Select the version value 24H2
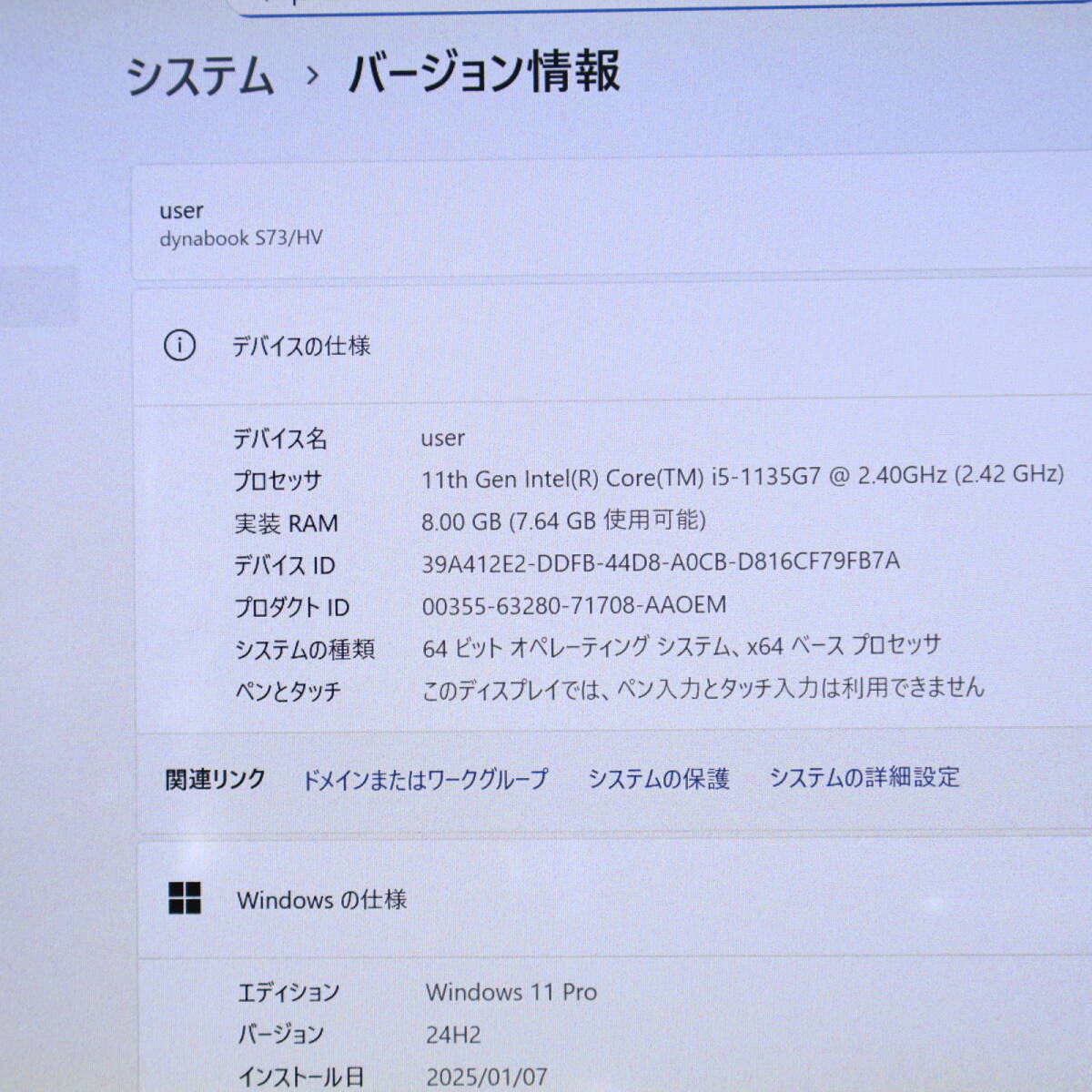 [453, 1035]
